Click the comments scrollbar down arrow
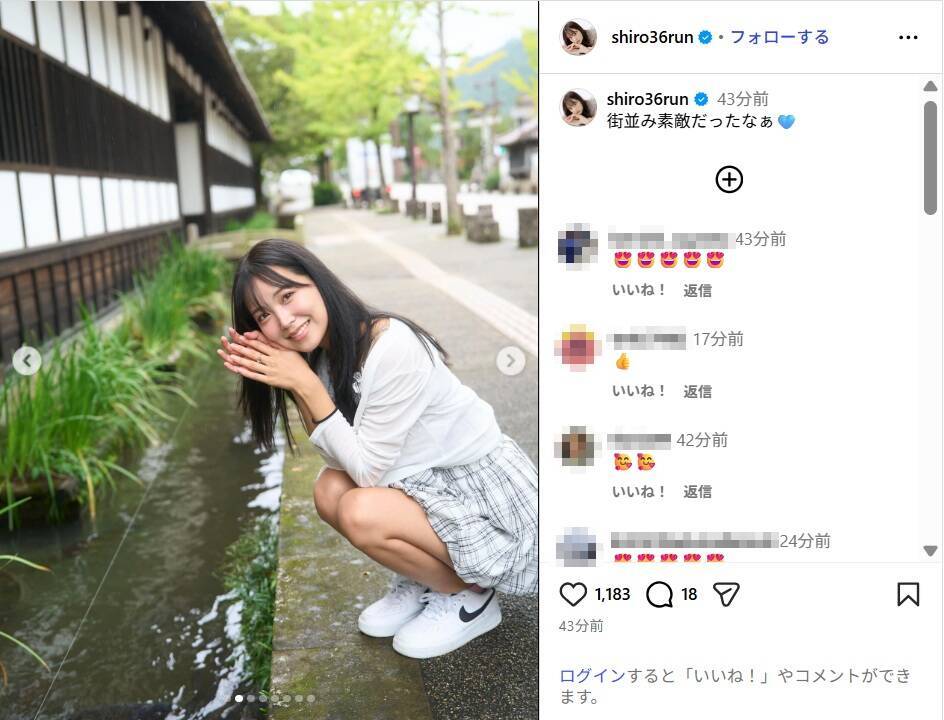 click(x=930, y=551)
